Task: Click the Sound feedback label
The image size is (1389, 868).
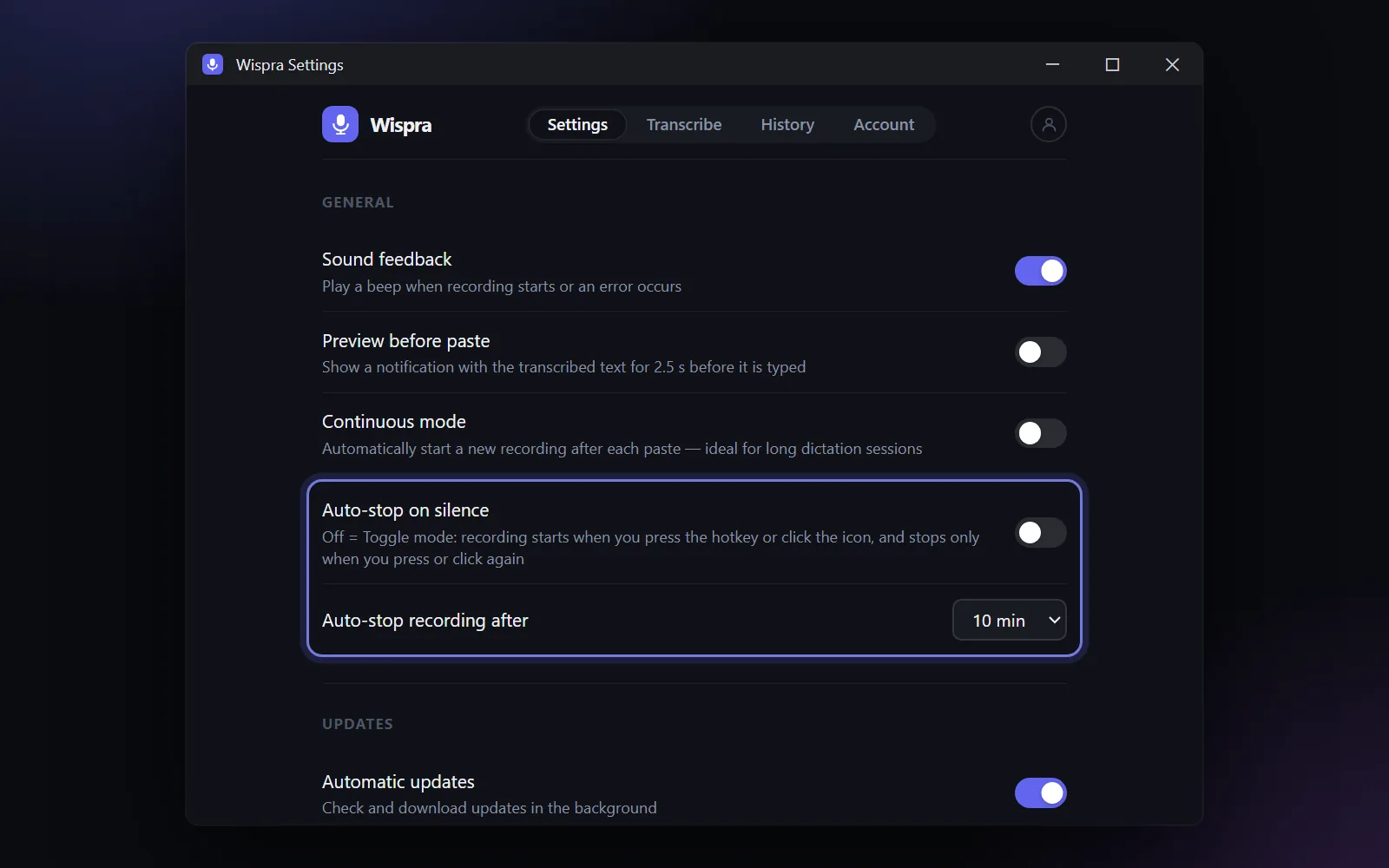Action: tap(387, 260)
